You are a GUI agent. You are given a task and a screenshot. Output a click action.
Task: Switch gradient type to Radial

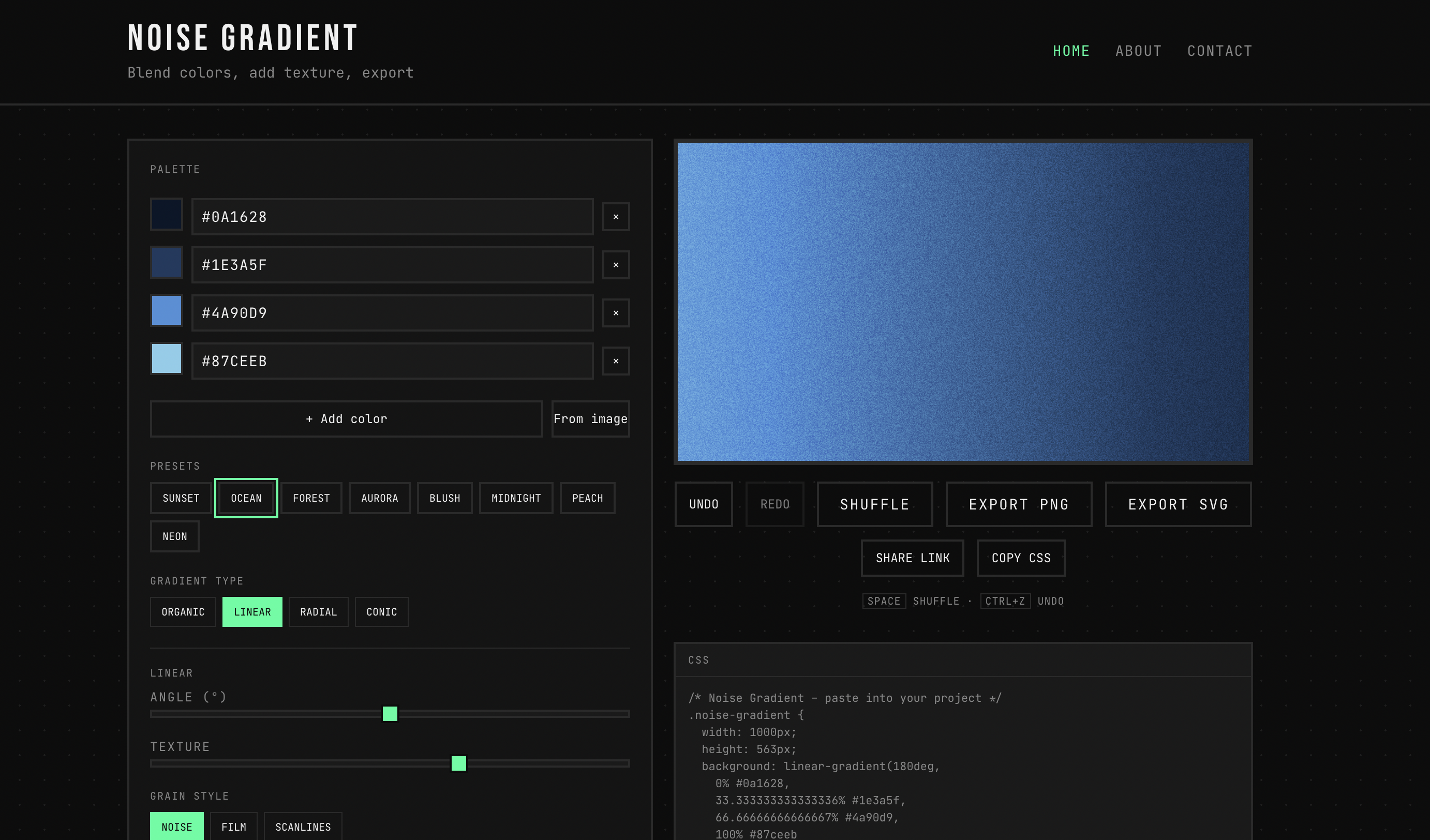point(318,611)
